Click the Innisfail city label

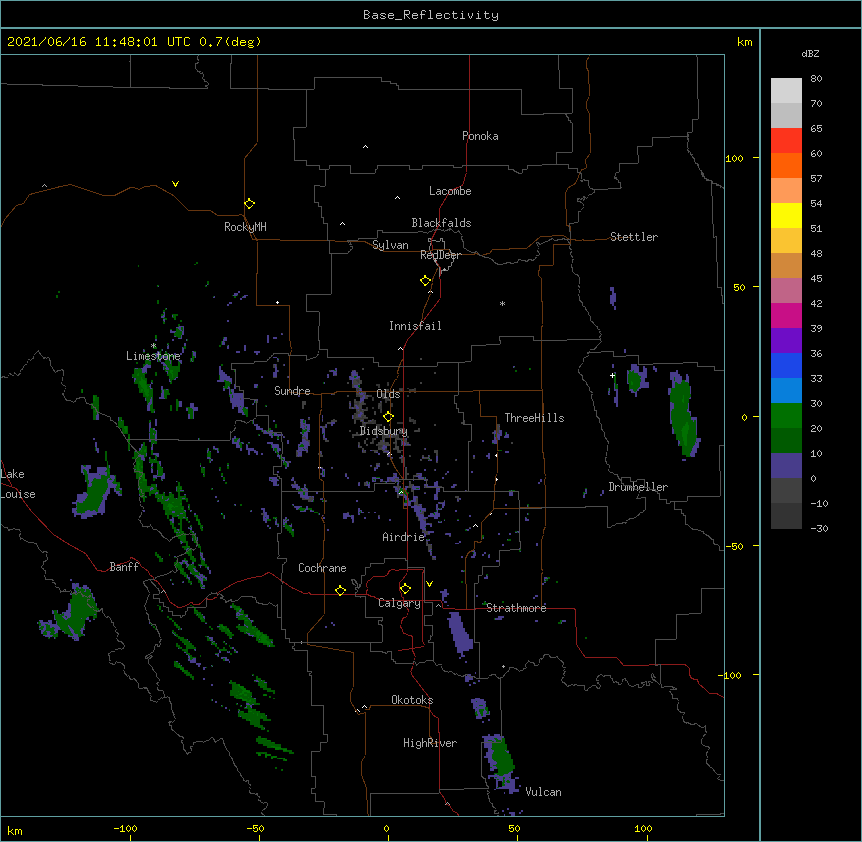[x=415, y=326]
